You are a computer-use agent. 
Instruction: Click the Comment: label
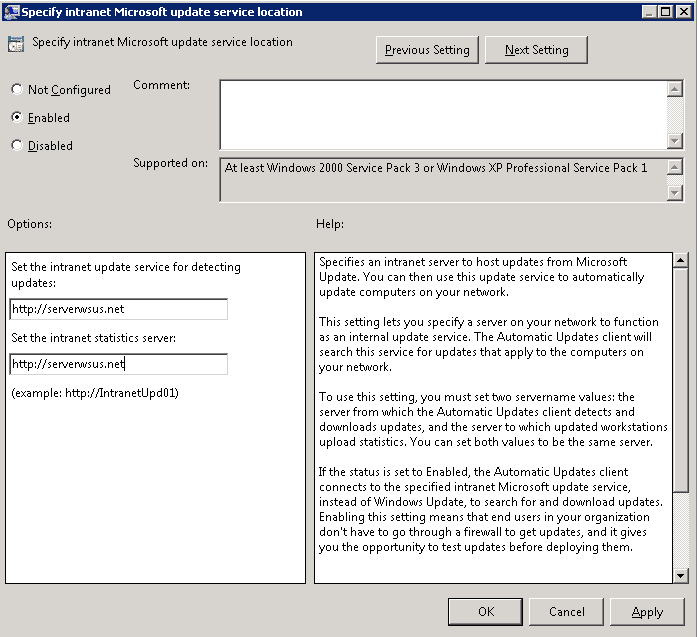click(x=161, y=85)
